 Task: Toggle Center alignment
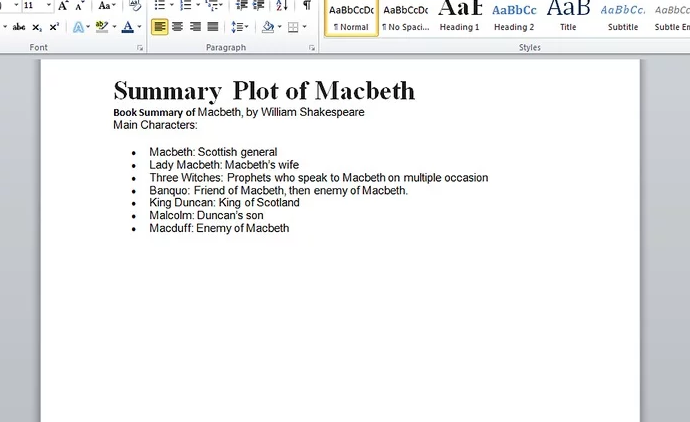pyautogui.click(x=177, y=27)
